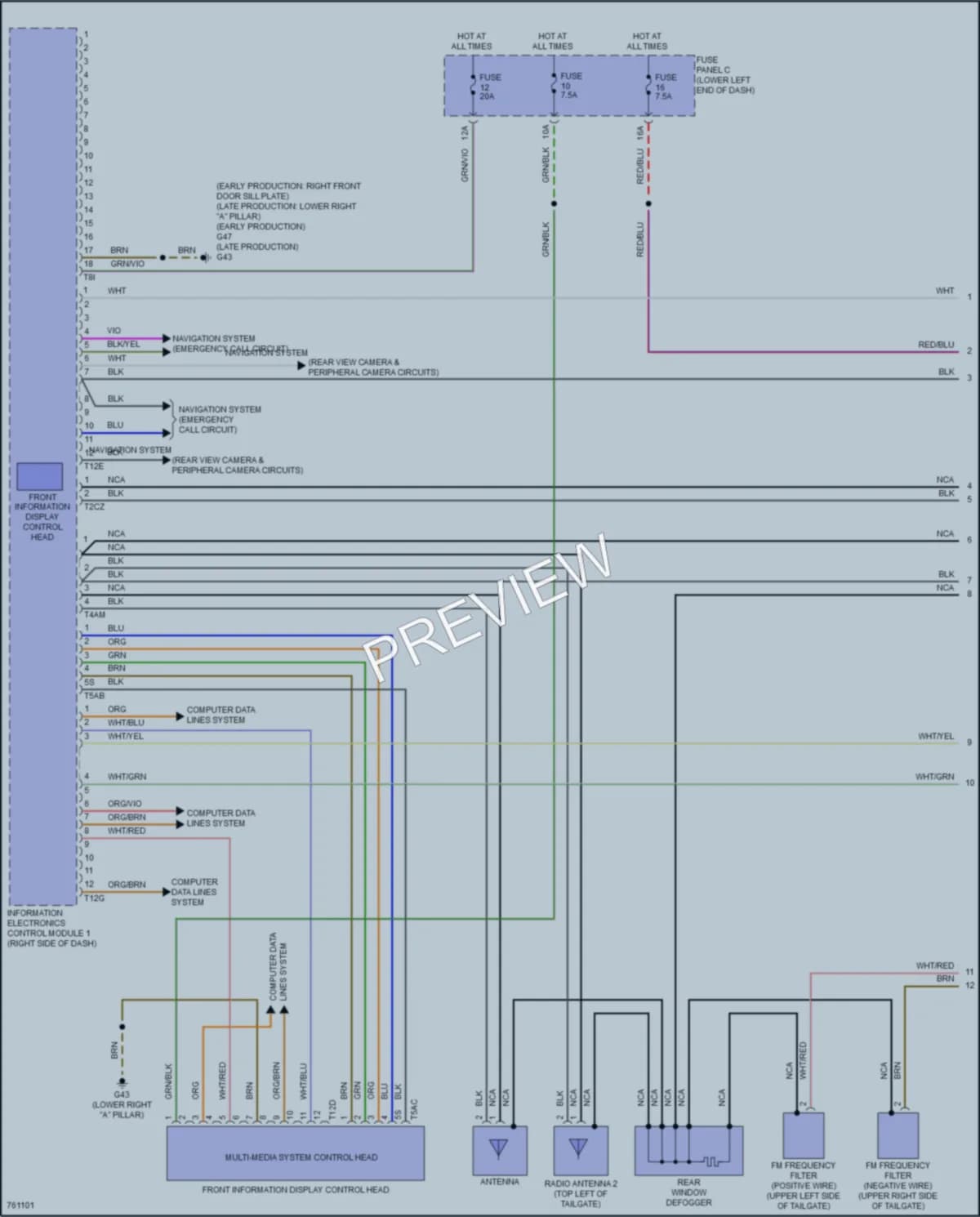
Task: Click the antenna symbol in the ANTENNA box
Action: coord(499,1149)
